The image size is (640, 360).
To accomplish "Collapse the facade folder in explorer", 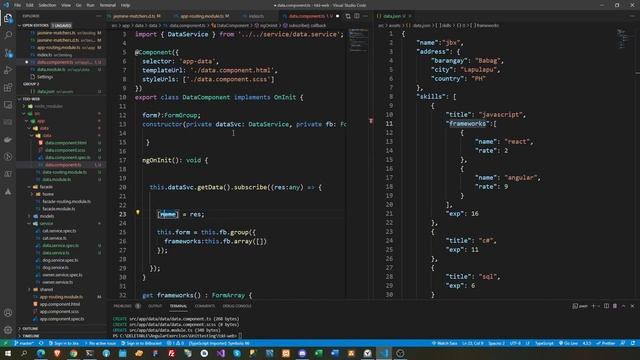I will (46, 187).
